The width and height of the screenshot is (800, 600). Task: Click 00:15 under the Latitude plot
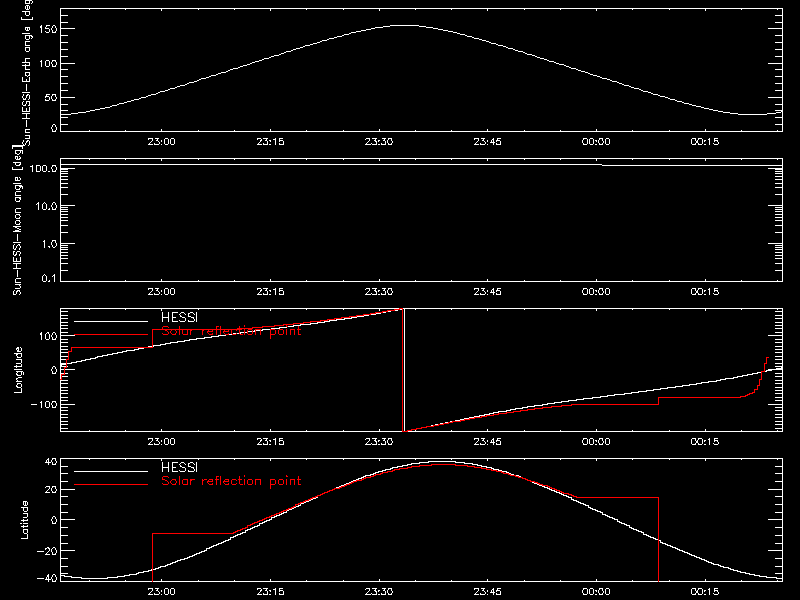click(705, 591)
